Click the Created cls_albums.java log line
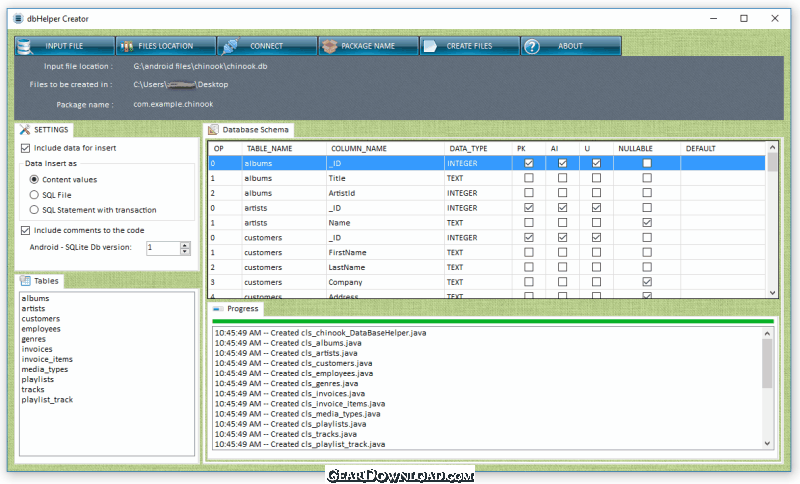Screen dimensions: 800x484 [288, 343]
